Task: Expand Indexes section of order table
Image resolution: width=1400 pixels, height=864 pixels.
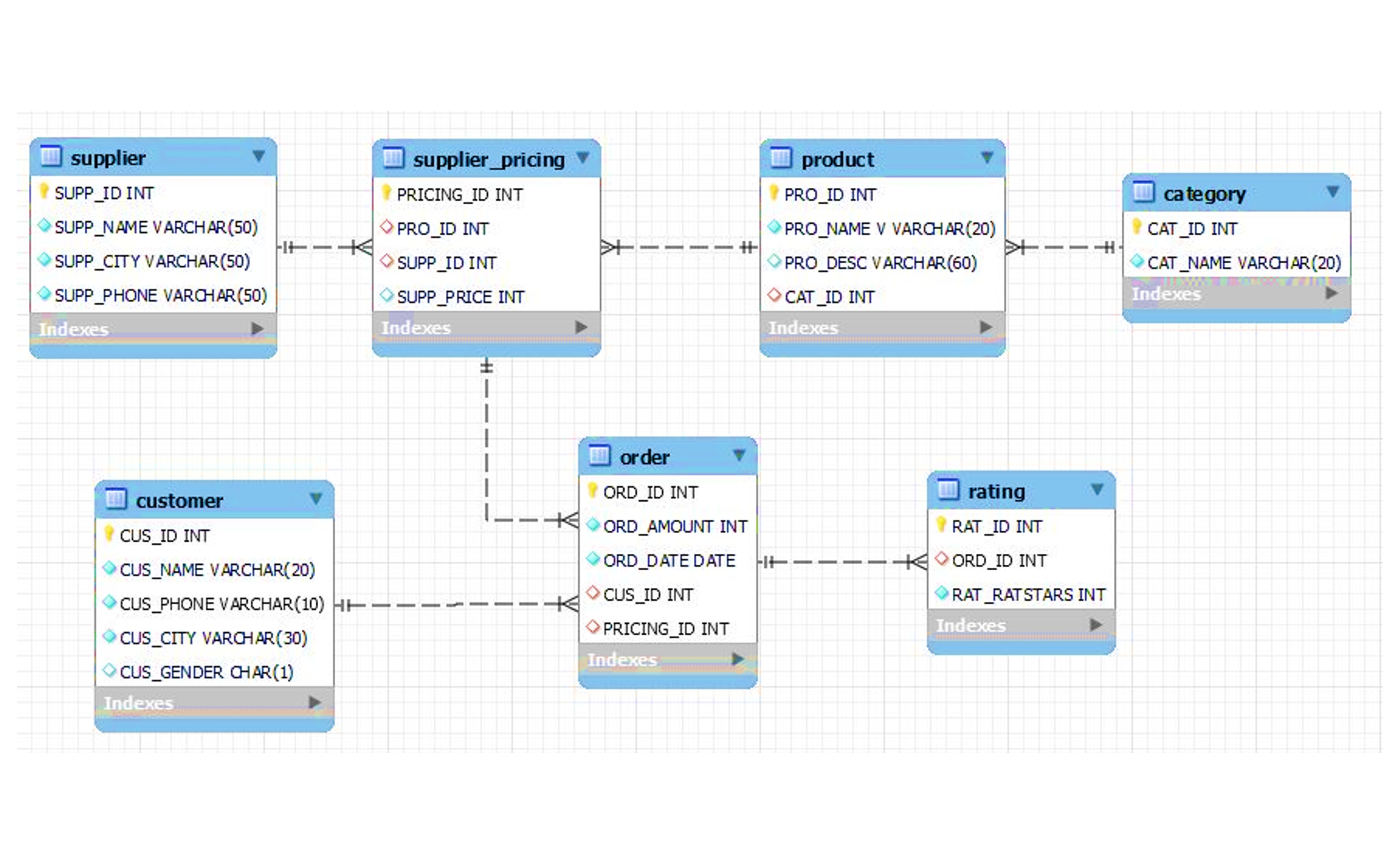Action: (738, 660)
